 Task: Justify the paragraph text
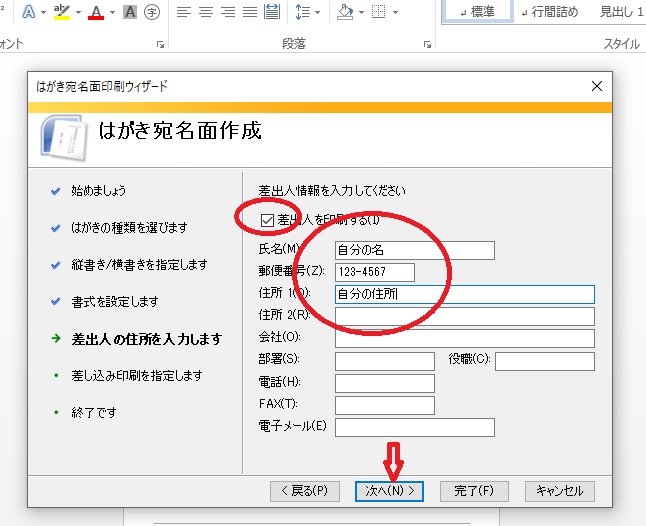(x=252, y=12)
